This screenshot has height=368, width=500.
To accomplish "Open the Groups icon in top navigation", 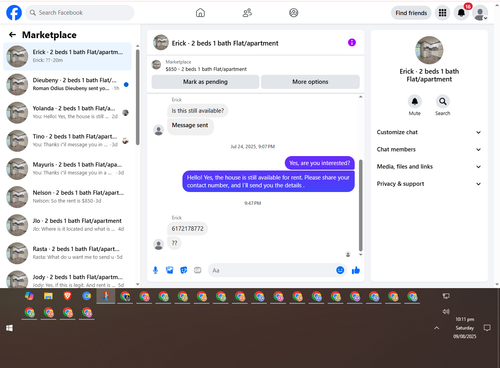I will coord(294,13).
